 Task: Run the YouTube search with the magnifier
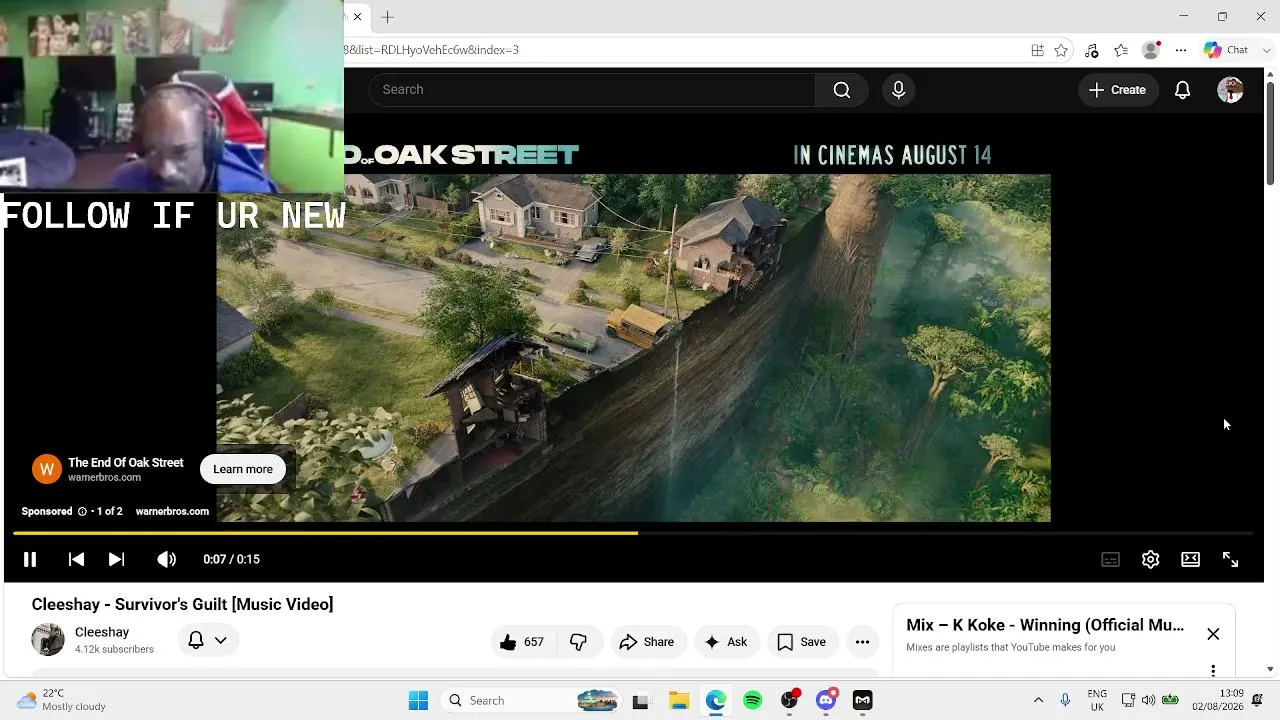(842, 90)
